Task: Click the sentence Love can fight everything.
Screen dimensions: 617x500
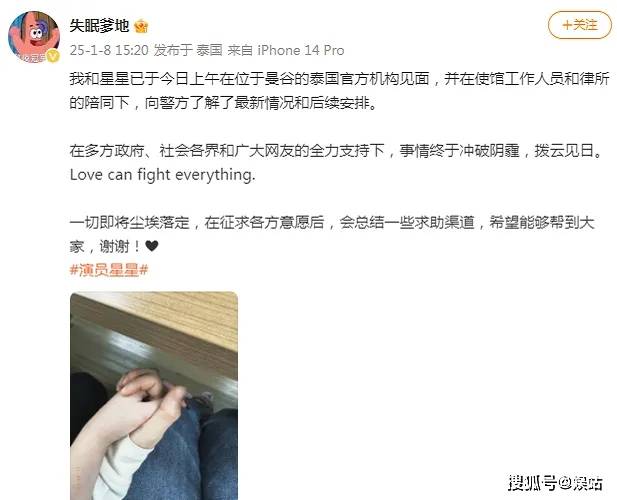Action: [163, 175]
